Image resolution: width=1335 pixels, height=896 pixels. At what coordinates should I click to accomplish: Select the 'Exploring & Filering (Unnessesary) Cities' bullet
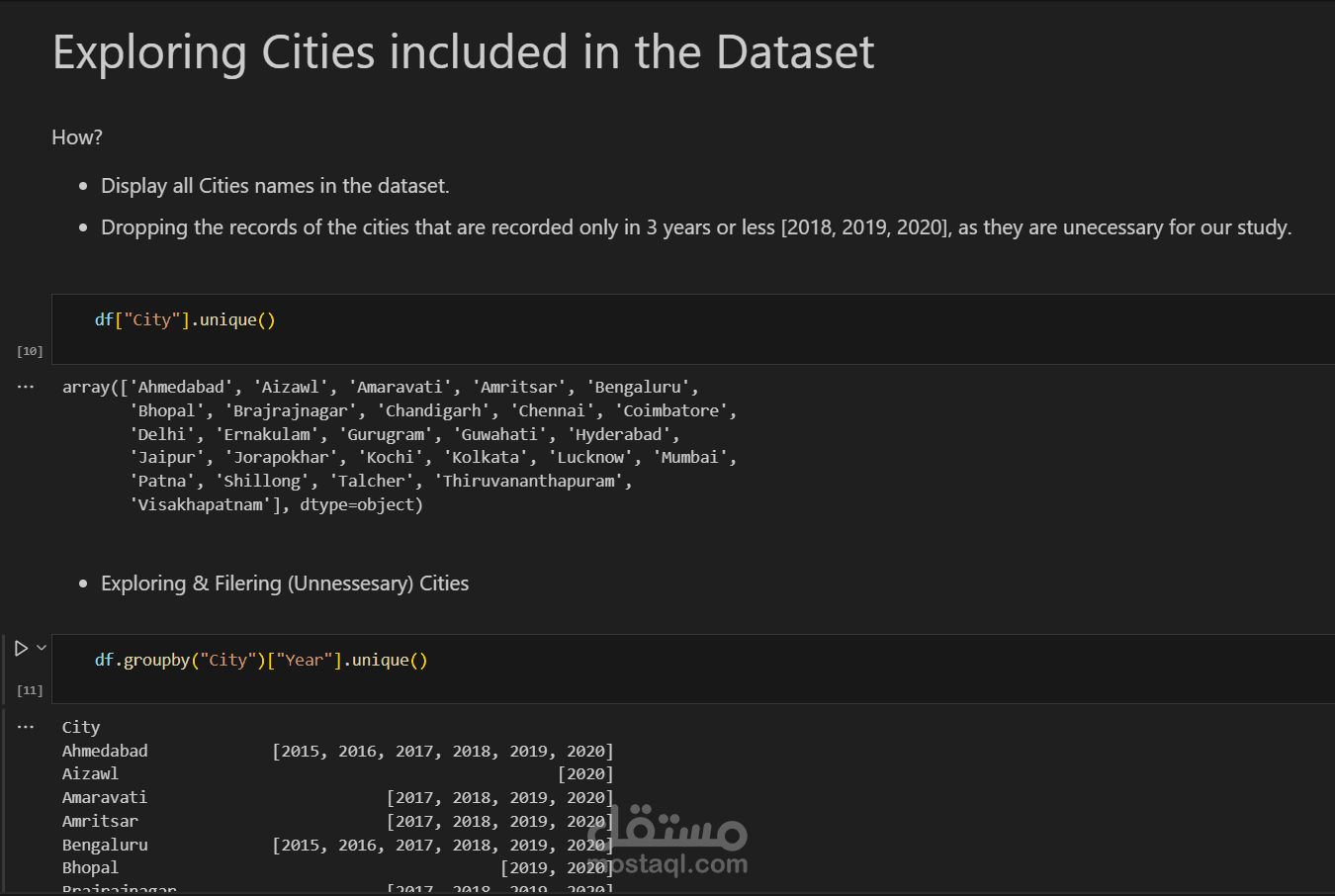point(285,583)
